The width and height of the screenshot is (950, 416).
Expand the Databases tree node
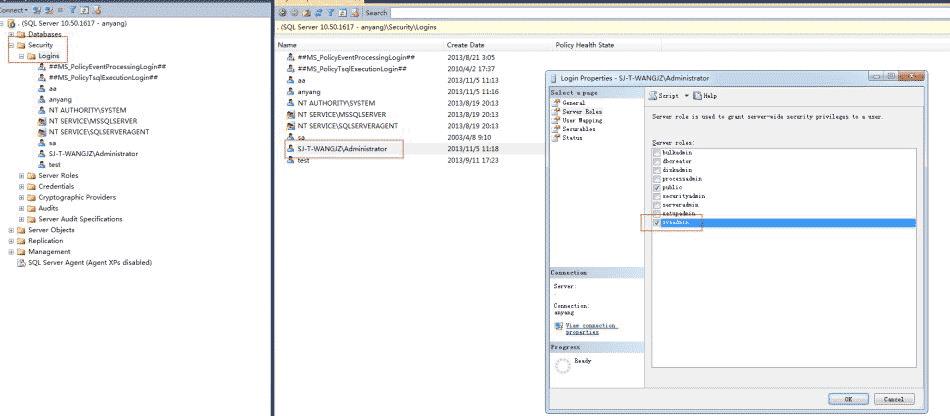pos(10,35)
